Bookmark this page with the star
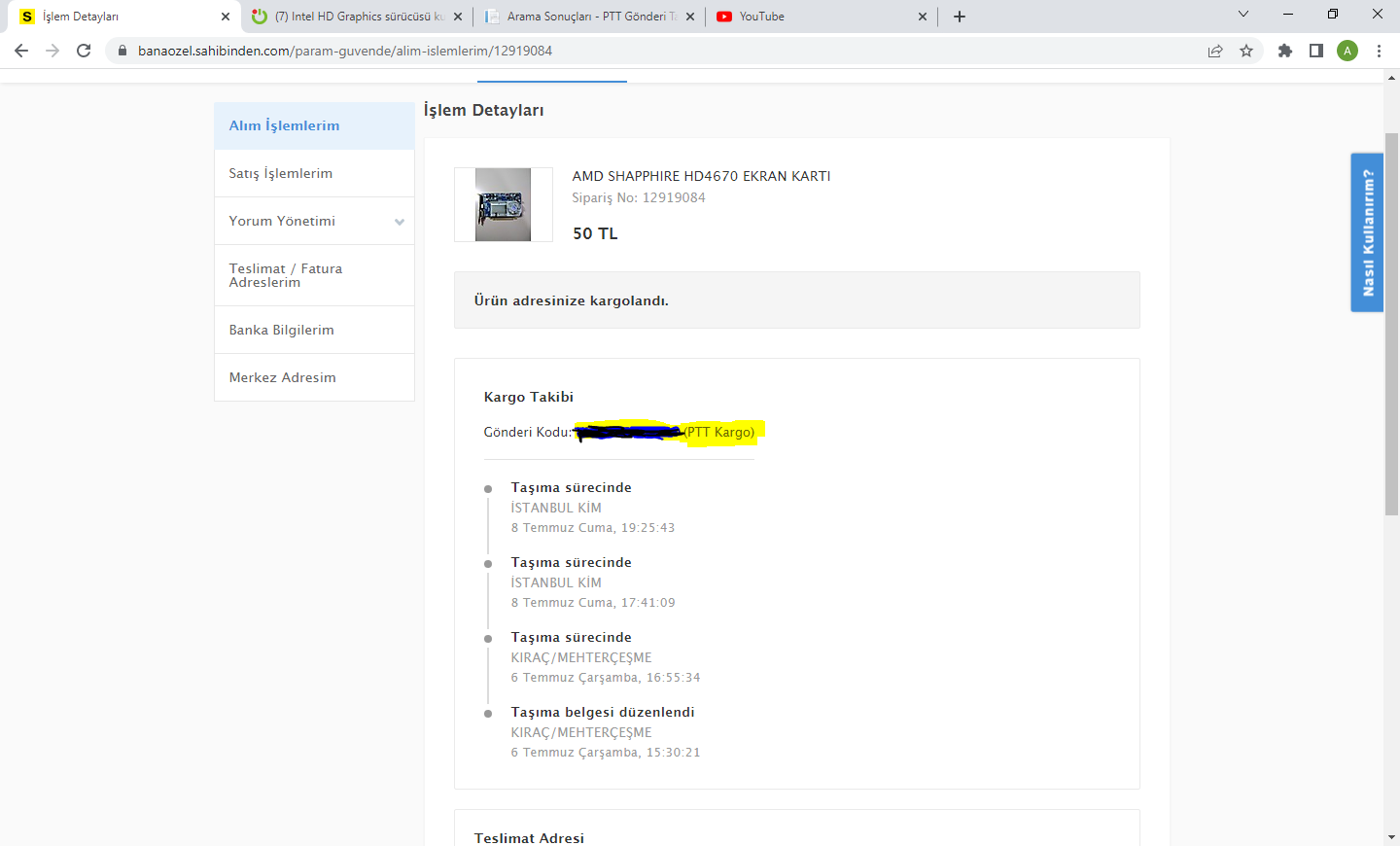The height and width of the screenshot is (846, 1400). coord(1246,51)
